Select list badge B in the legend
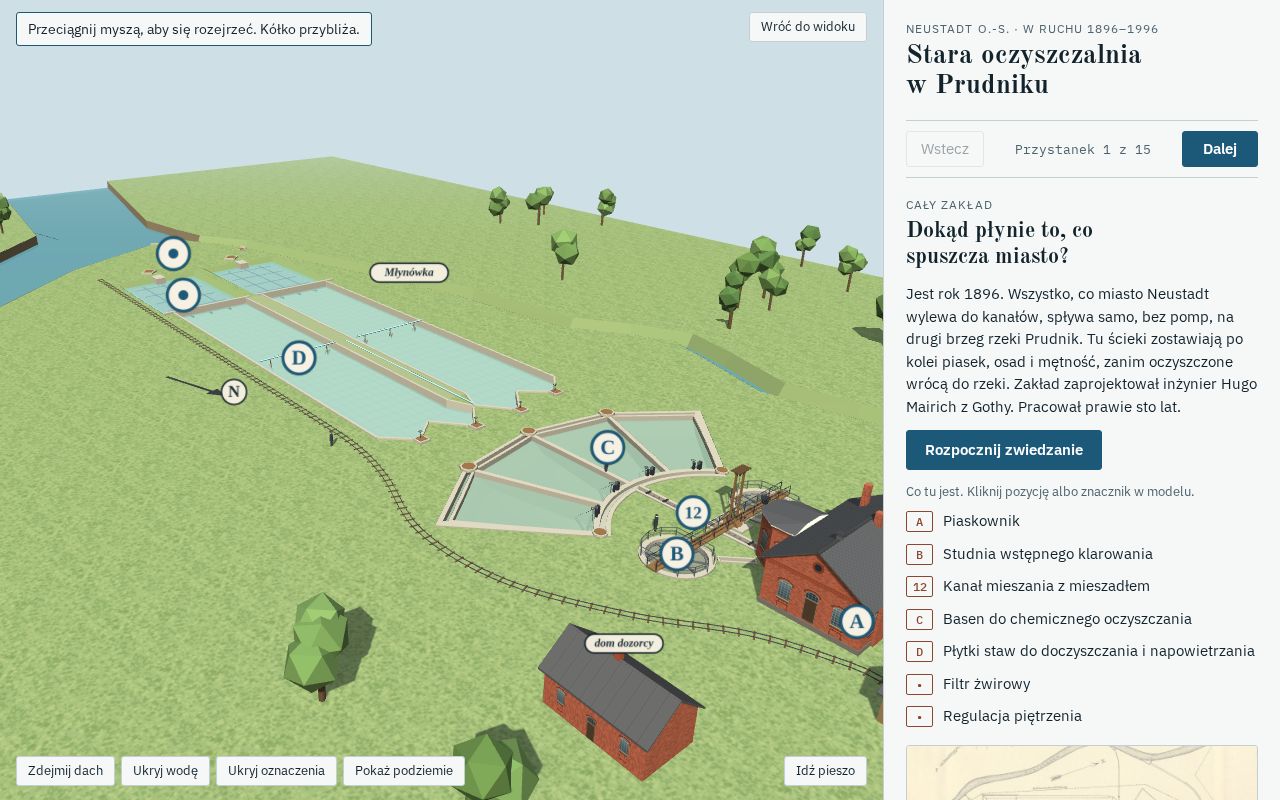 coord(919,554)
